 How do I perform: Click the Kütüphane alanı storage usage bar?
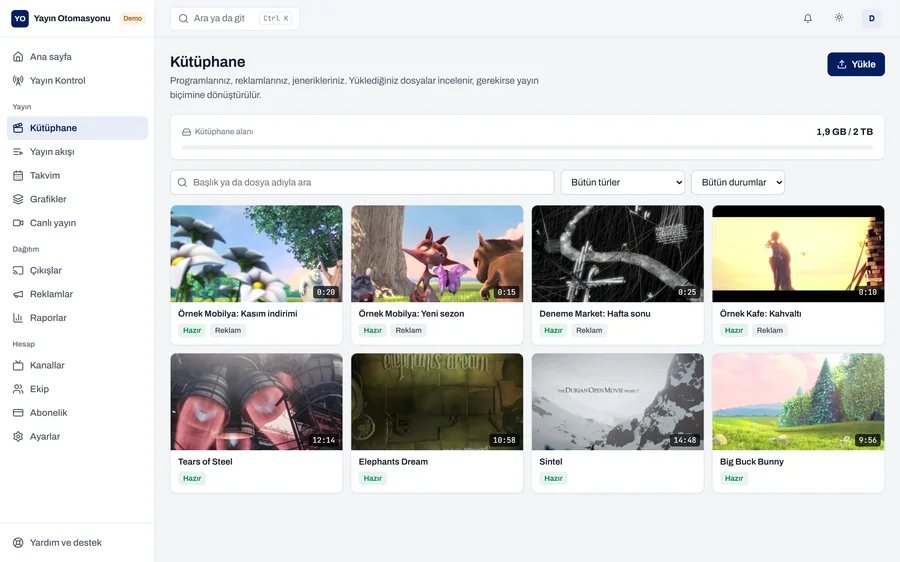[x=527, y=148]
